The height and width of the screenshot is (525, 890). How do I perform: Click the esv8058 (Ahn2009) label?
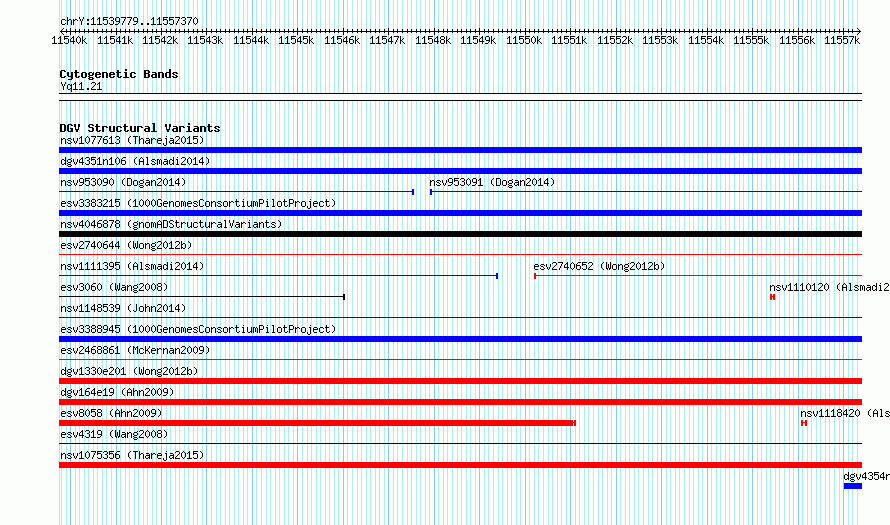pos(111,413)
